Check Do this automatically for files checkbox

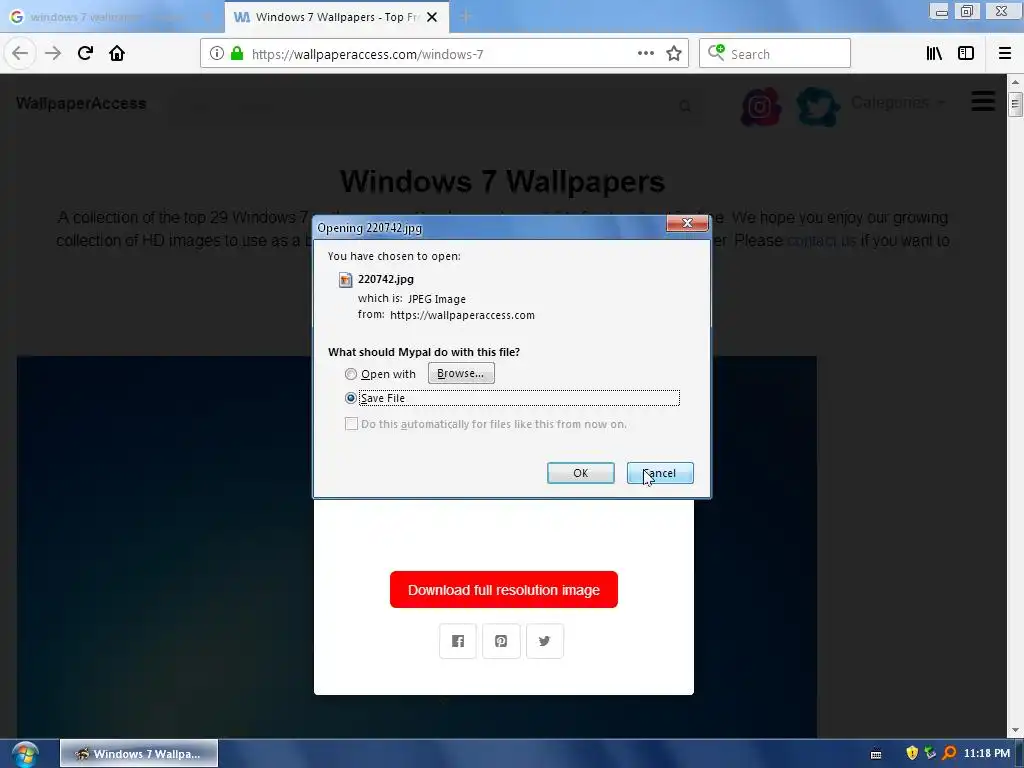351,424
